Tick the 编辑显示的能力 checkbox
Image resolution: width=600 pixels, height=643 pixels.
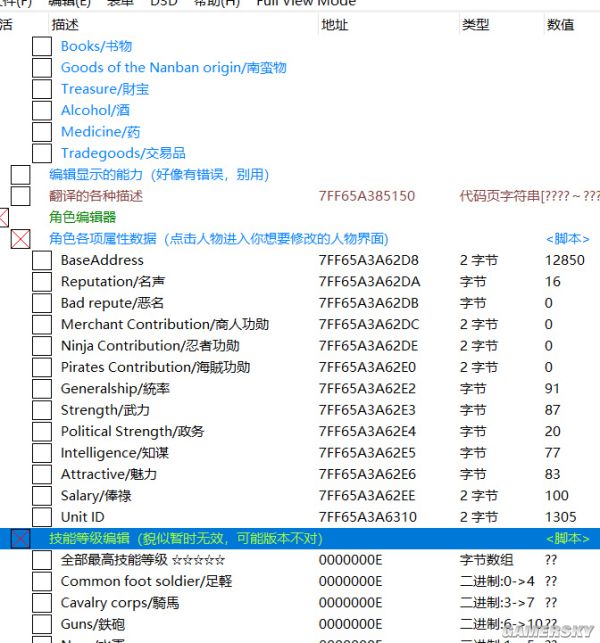21,175
